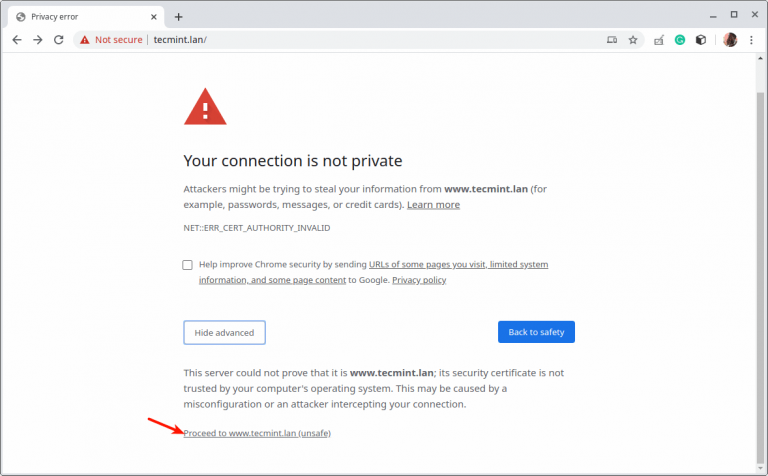Open the Grammarly extension icon

click(x=680, y=40)
